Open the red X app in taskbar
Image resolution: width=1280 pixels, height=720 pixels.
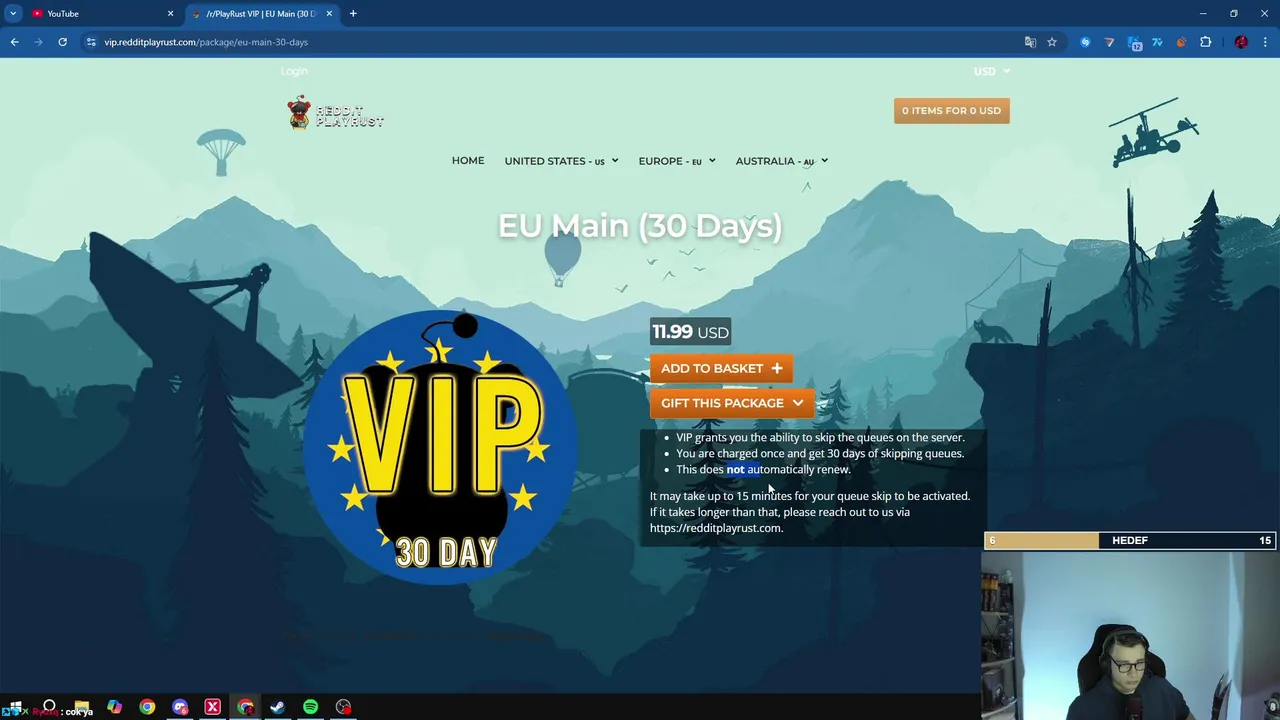tap(212, 708)
